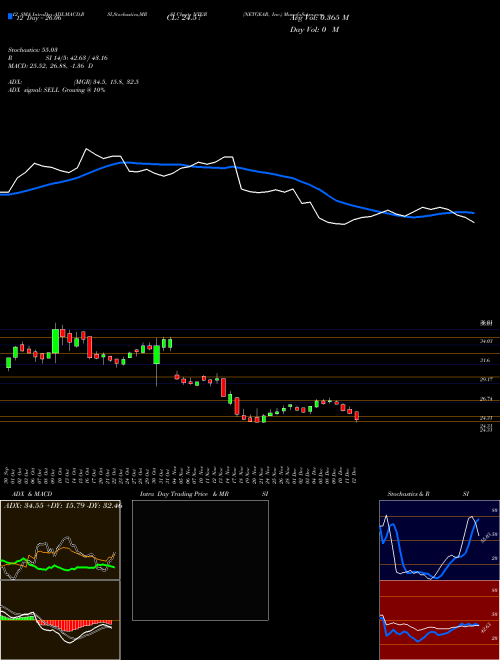Click the blue Stochastics chart panel
This screenshot has width=500, height=660.
[x=439, y=540]
